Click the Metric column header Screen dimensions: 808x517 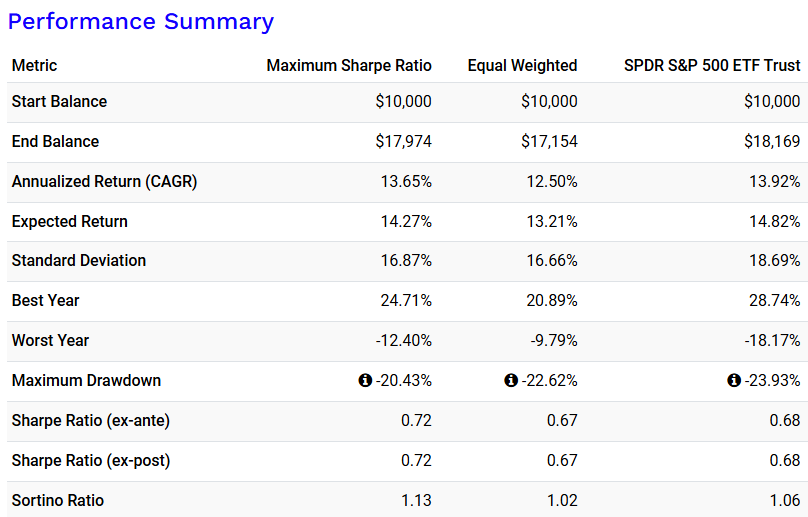pyautogui.click(x=34, y=65)
